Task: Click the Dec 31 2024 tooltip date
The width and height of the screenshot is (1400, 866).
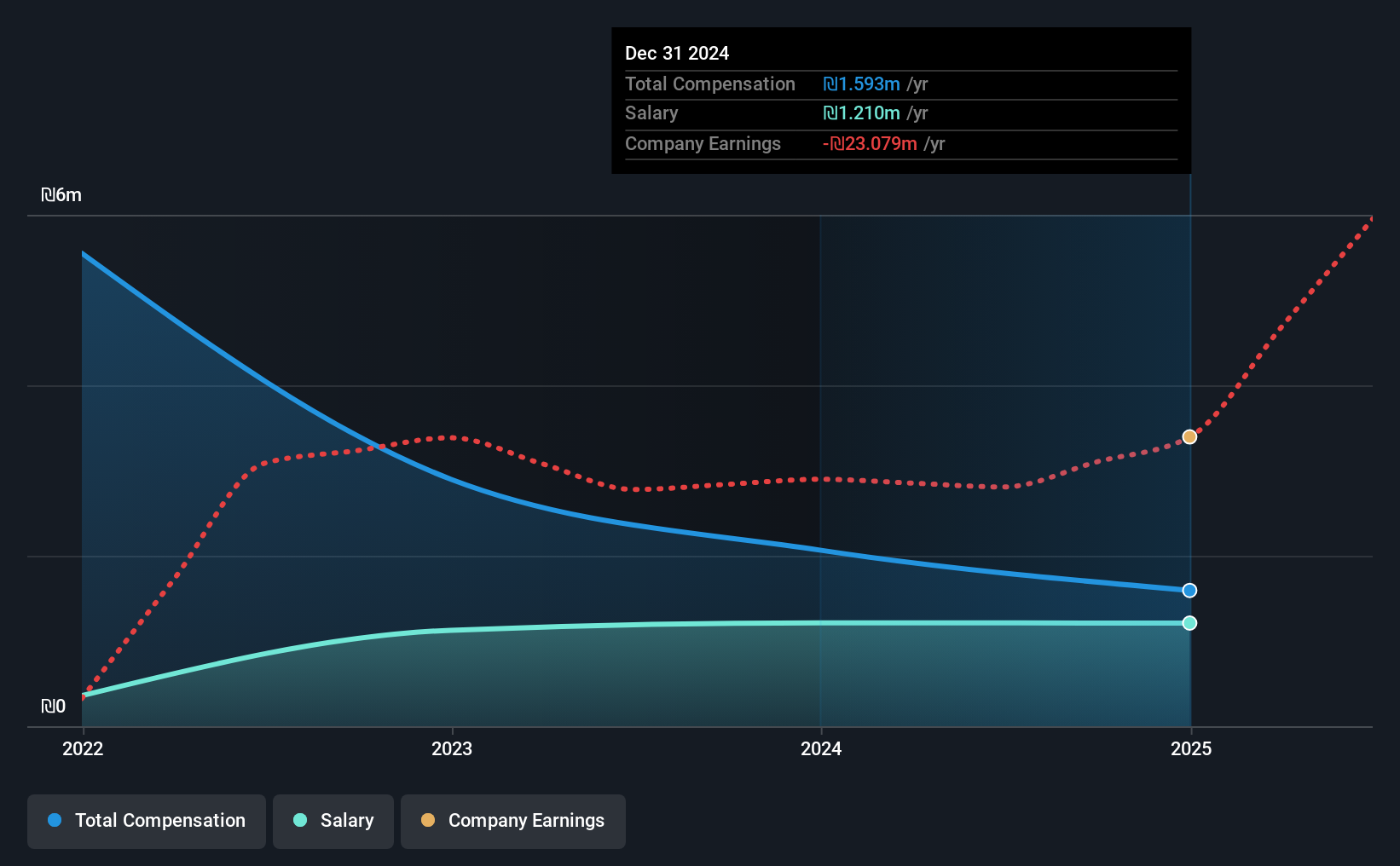Action: tap(677, 53)
